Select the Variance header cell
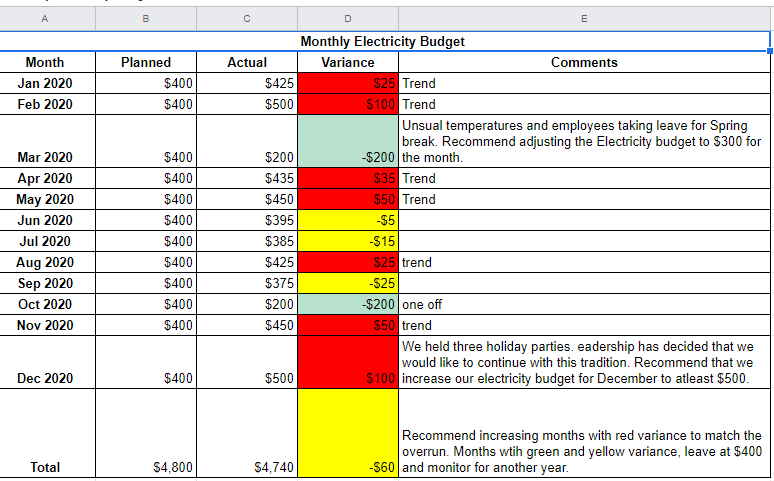The width and height of the screenshot is (774, 481). pyautogui.click(x=348, y=62)
